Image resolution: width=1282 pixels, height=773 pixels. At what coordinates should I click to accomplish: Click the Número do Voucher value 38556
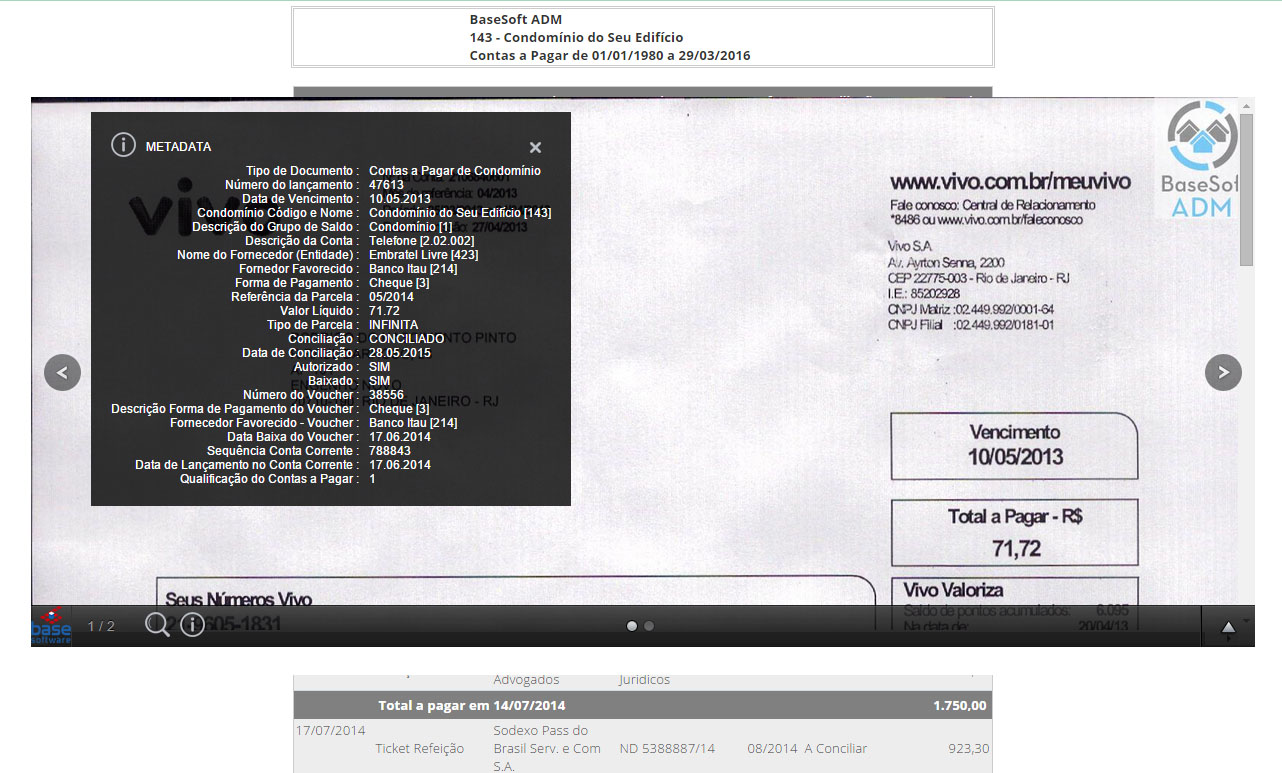coord(387,395)
